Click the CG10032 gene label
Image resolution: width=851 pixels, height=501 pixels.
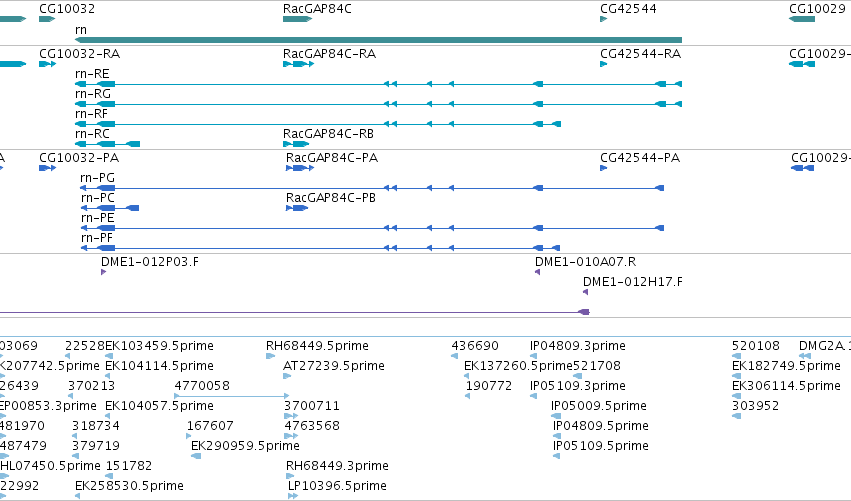tap(67, 9)
